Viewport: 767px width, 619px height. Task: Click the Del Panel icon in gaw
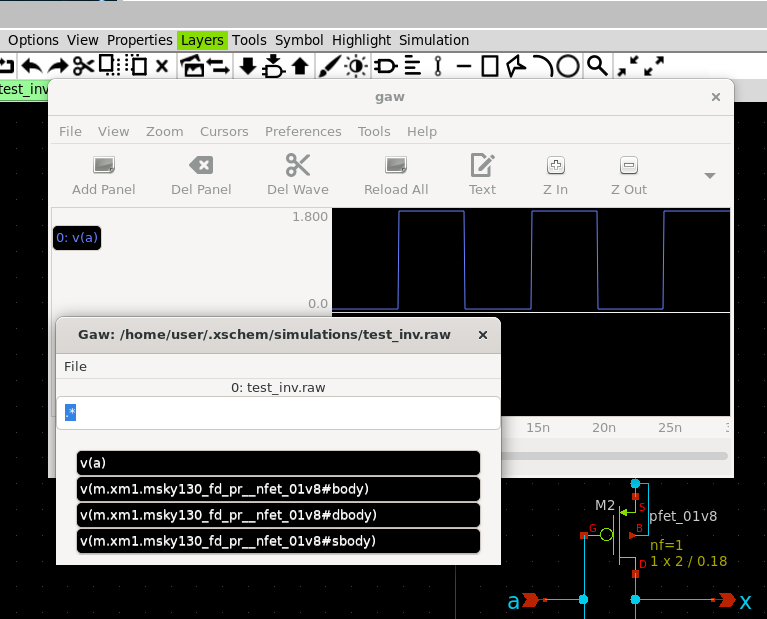(x=200, y=165)
